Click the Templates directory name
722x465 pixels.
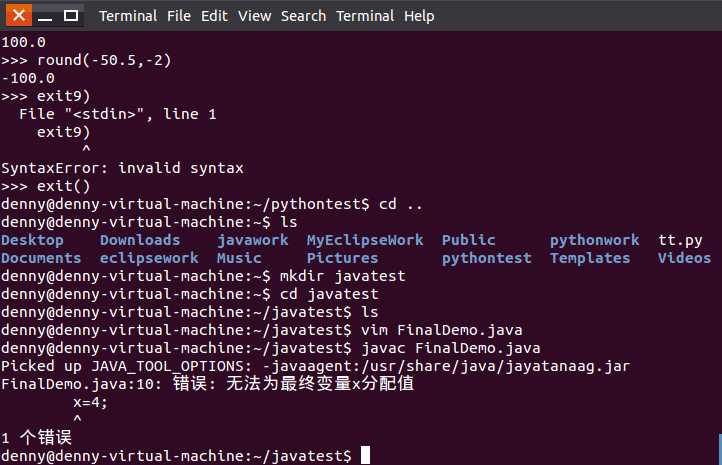590,258
